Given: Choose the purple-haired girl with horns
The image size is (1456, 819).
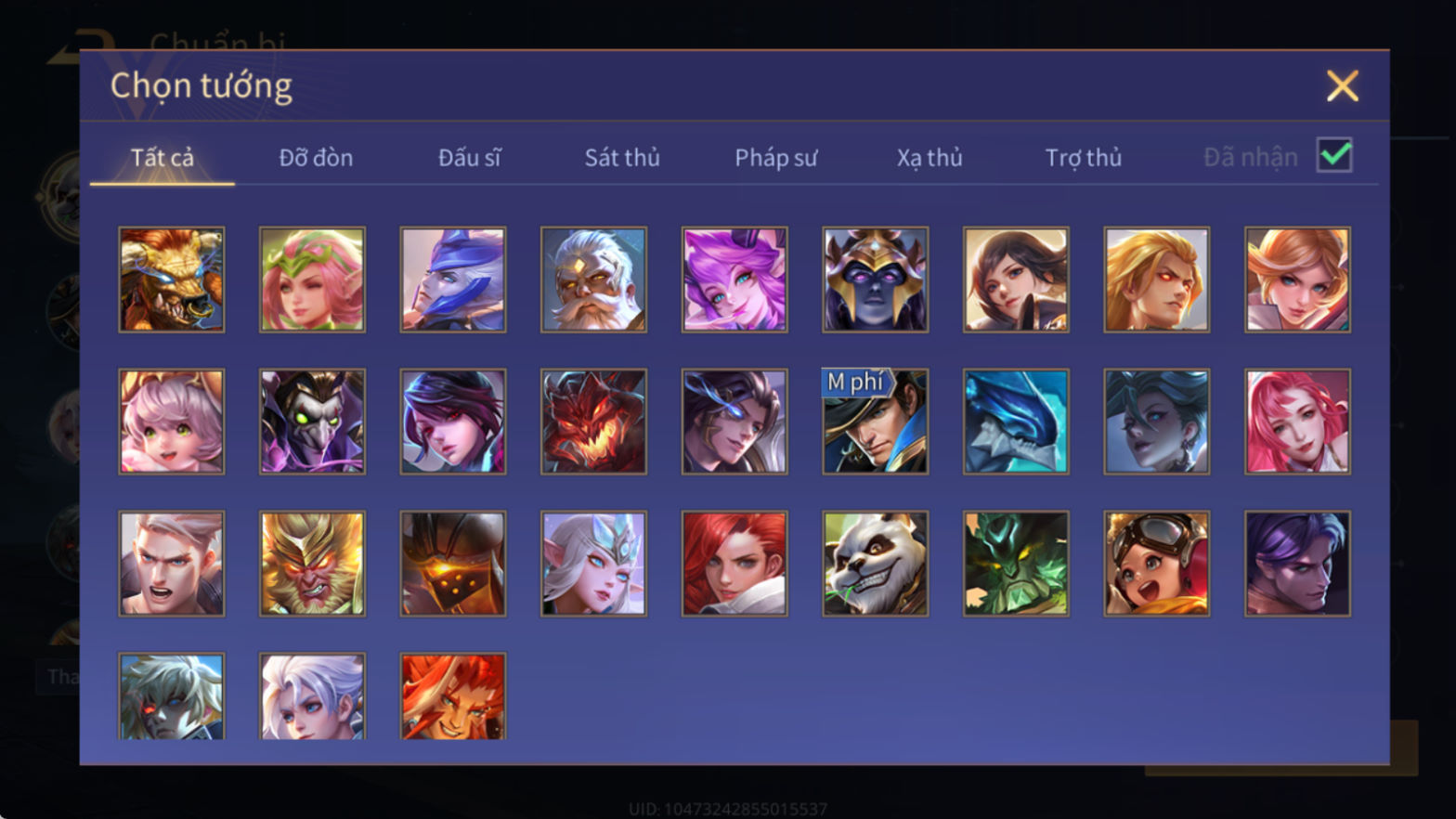Looking at the screenshot, I should (734, 279).
